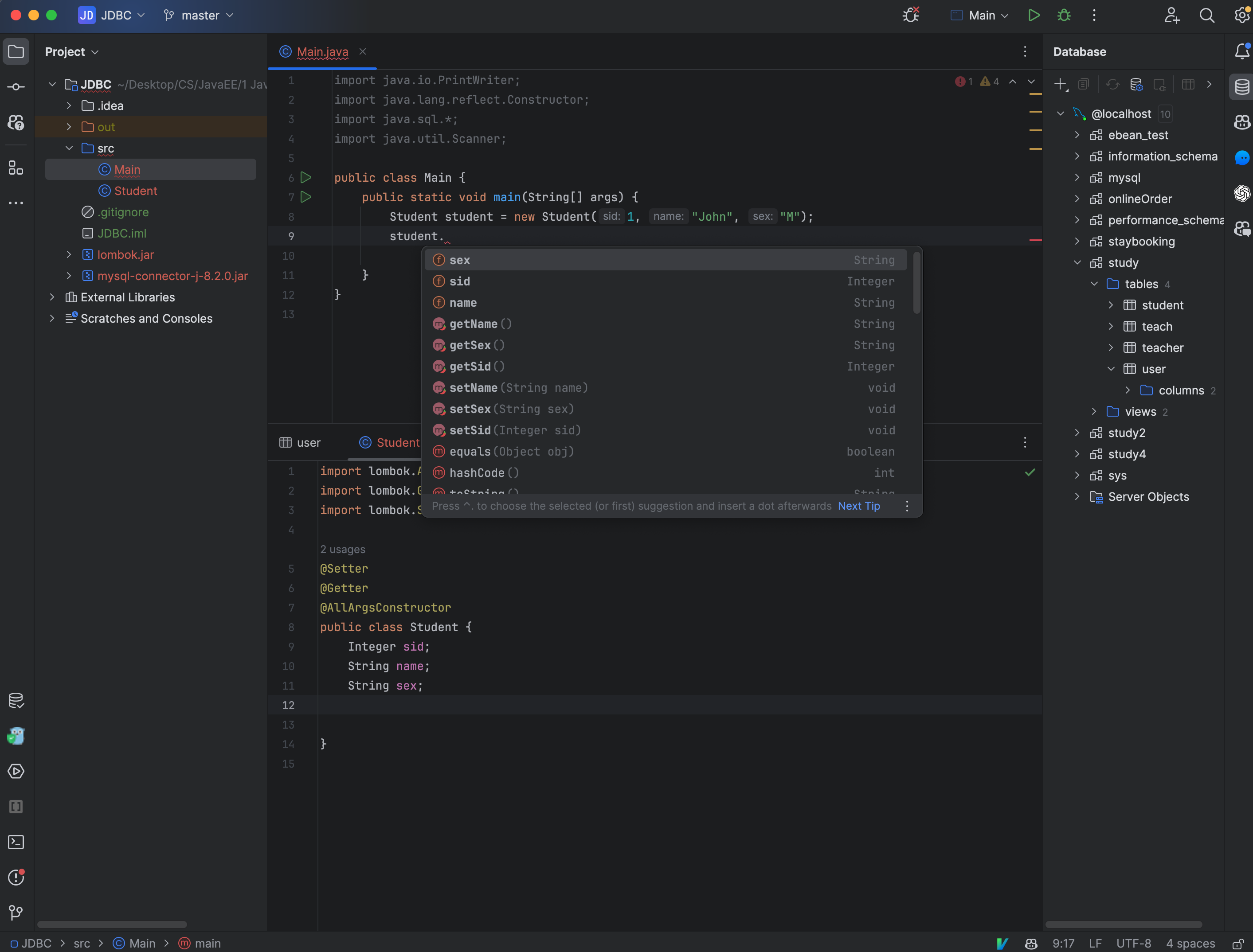Open the Notifications bell panel
Screen dimensions: 1253x952
1242,51
